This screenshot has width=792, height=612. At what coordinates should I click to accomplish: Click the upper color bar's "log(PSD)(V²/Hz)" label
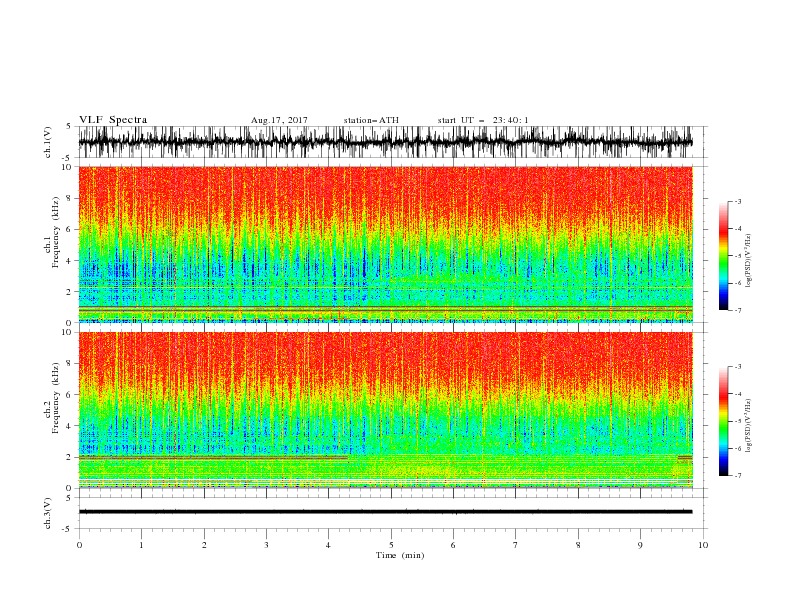748,261
